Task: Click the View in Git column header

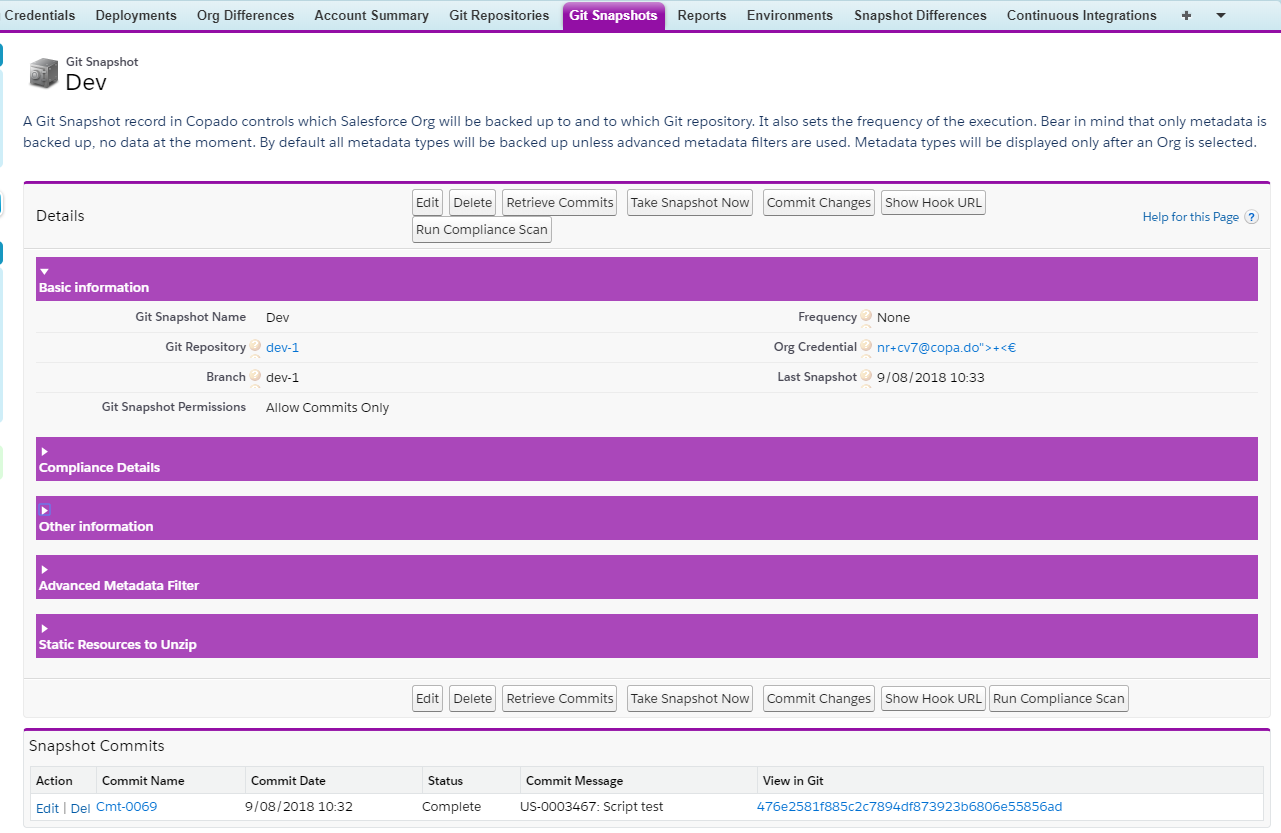Action: (x=792, y=781)
